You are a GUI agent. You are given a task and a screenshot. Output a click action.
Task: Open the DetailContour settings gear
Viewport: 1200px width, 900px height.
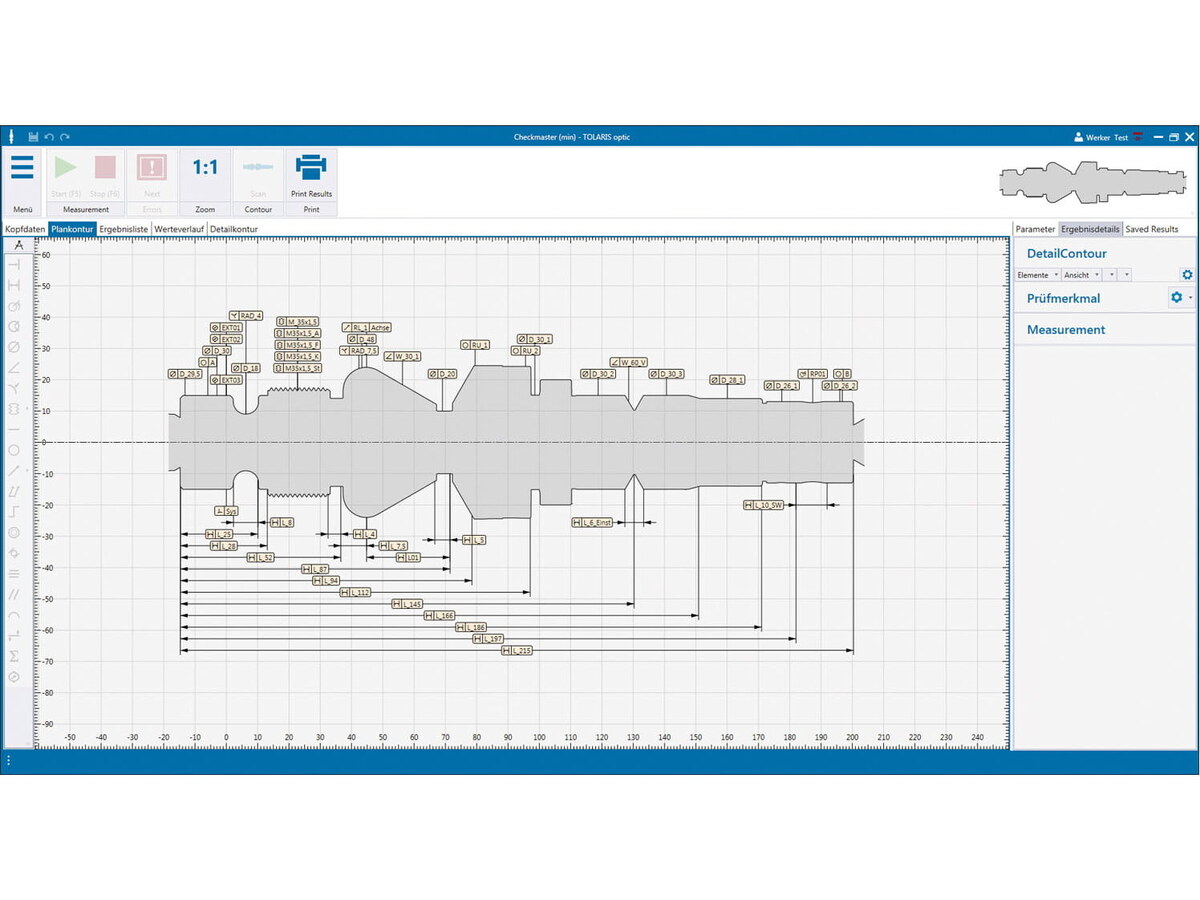coord(1187,275)
